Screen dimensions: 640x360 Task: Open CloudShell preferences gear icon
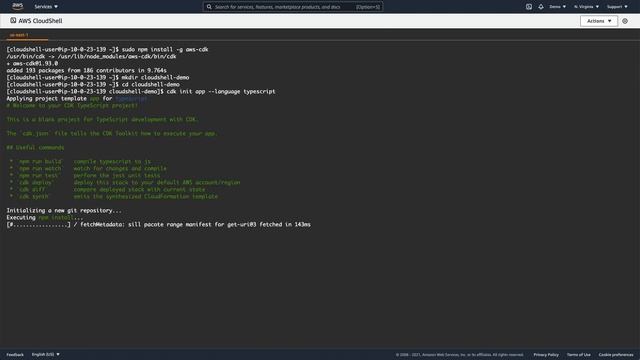coord(625,21)
